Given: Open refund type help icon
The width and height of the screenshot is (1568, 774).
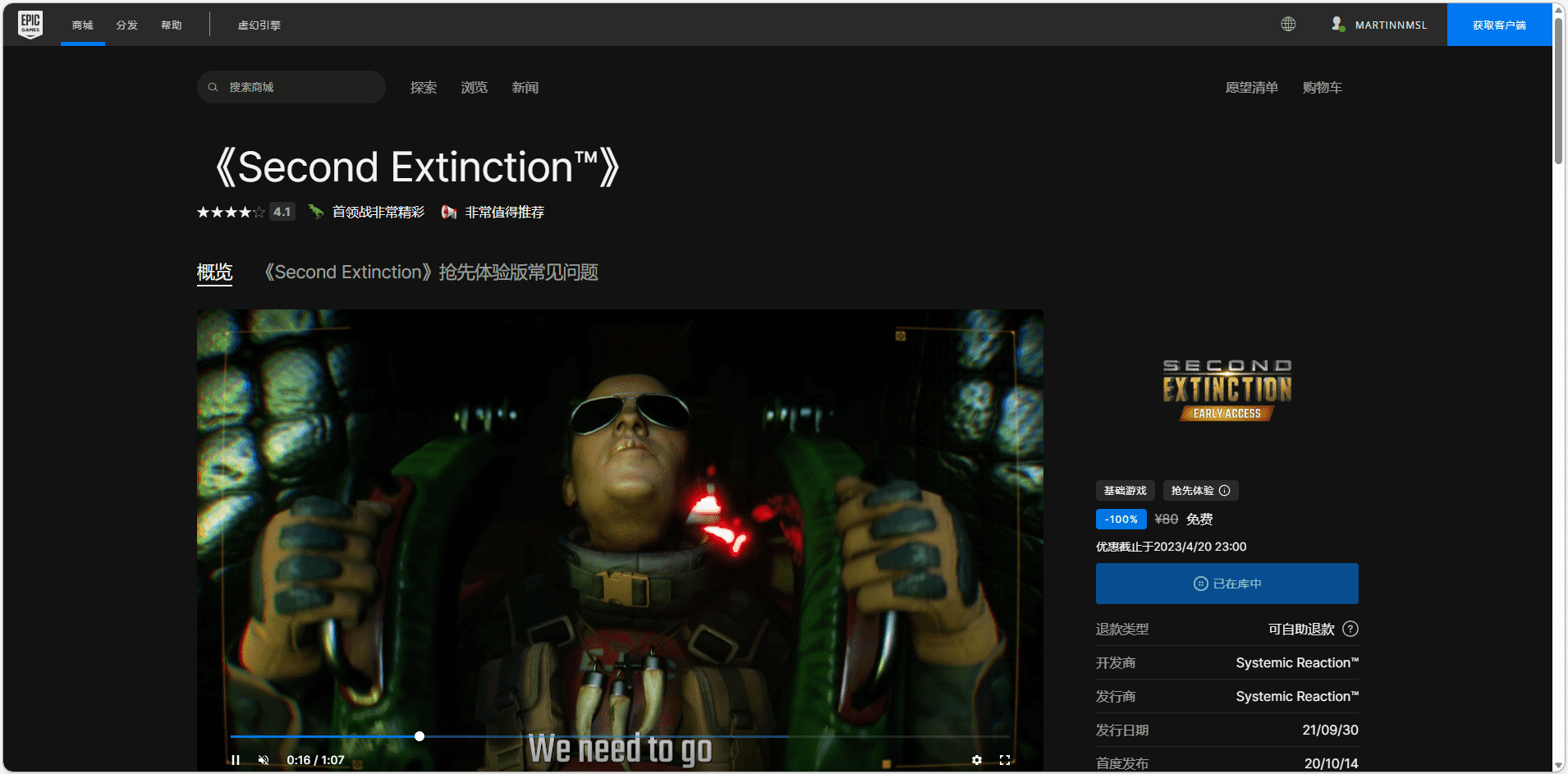Looking at the screenshot, I should 1350,629.
